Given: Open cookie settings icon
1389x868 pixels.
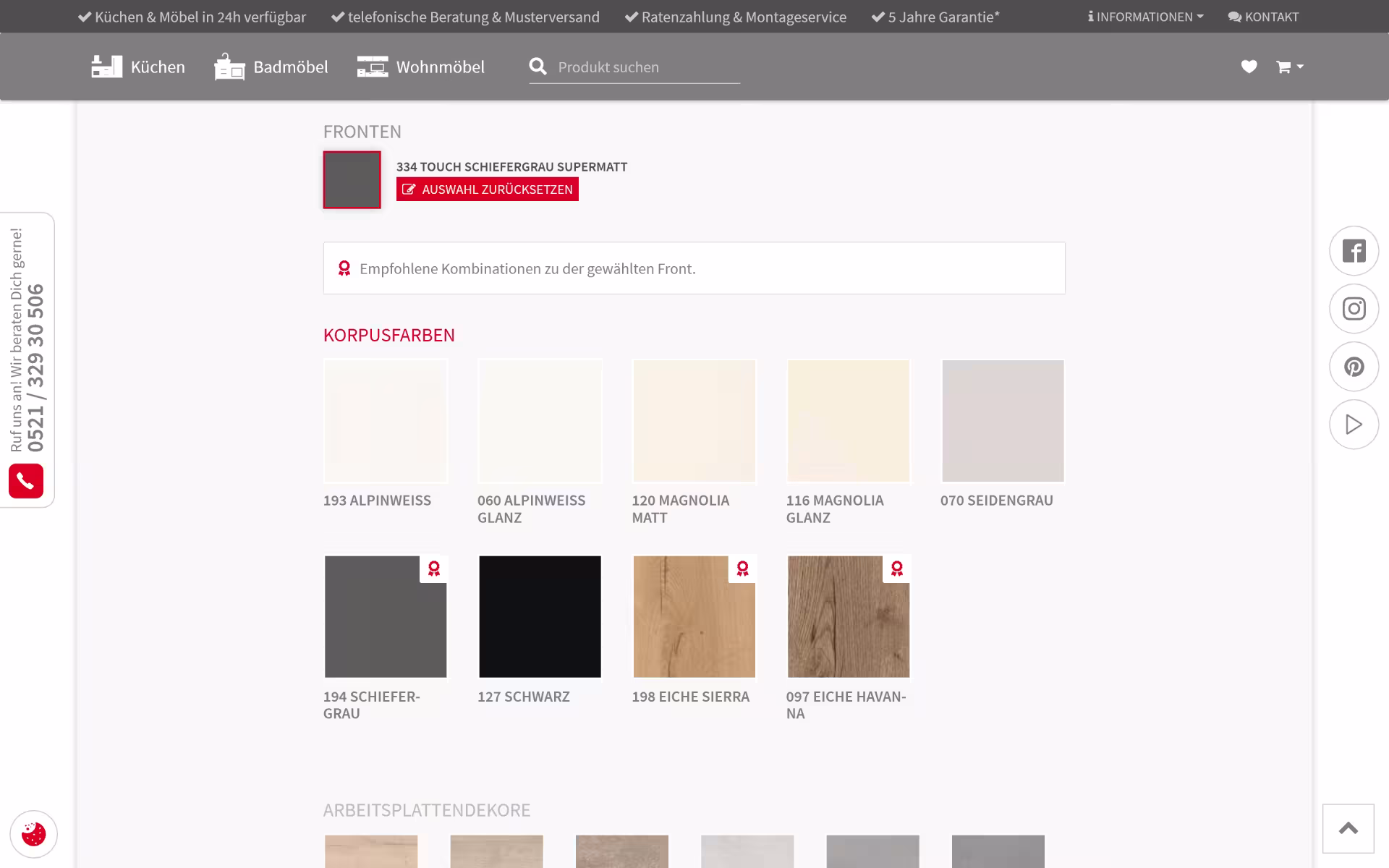Looking at the screenshot, I should pos(33,834).
